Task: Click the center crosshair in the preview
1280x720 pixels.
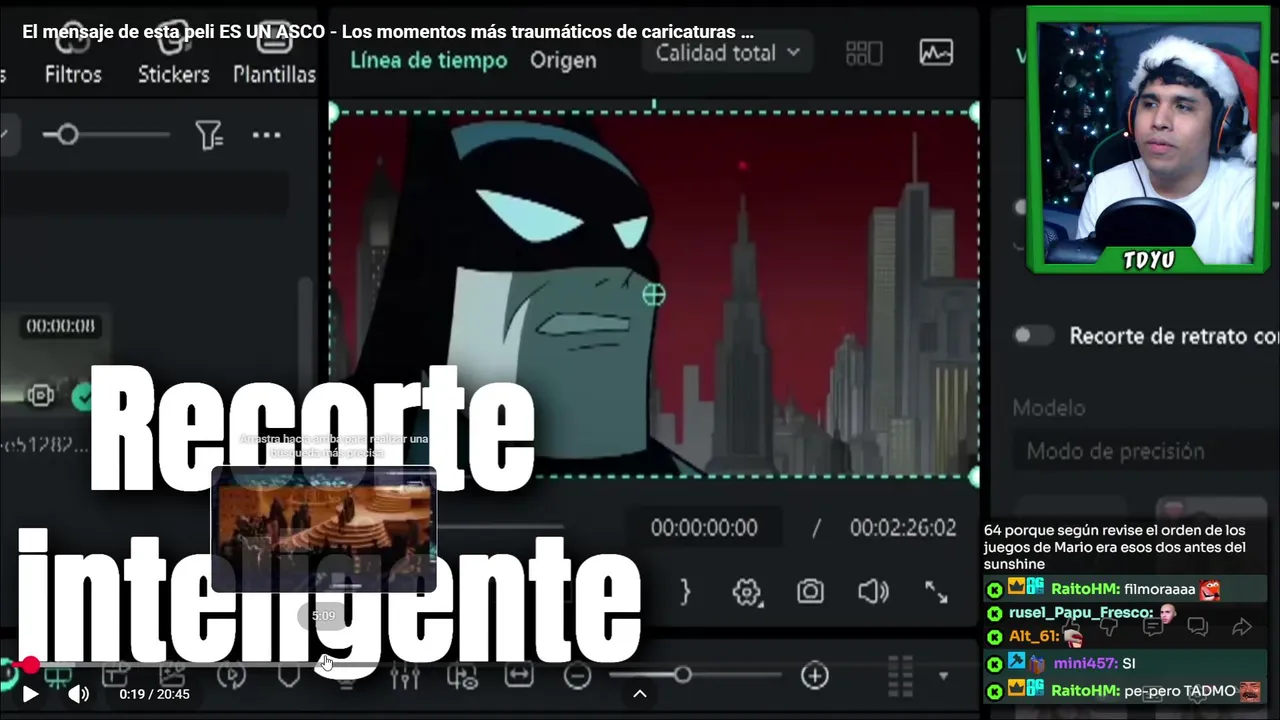Action: pos(654,294)
